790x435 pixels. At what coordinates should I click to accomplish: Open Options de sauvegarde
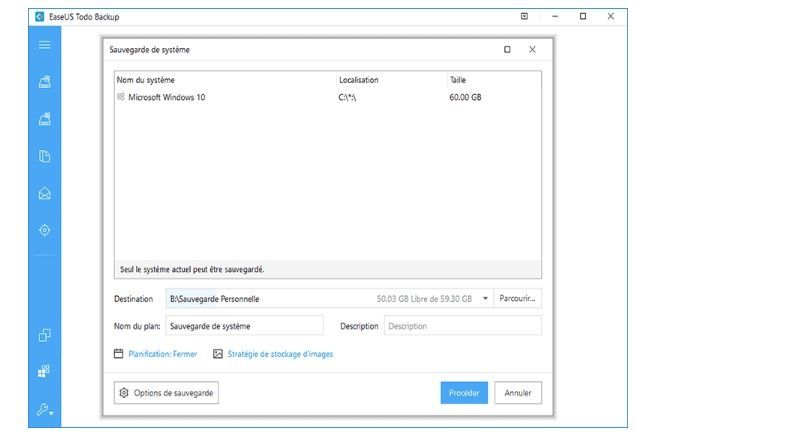click(x=166, y=393)
